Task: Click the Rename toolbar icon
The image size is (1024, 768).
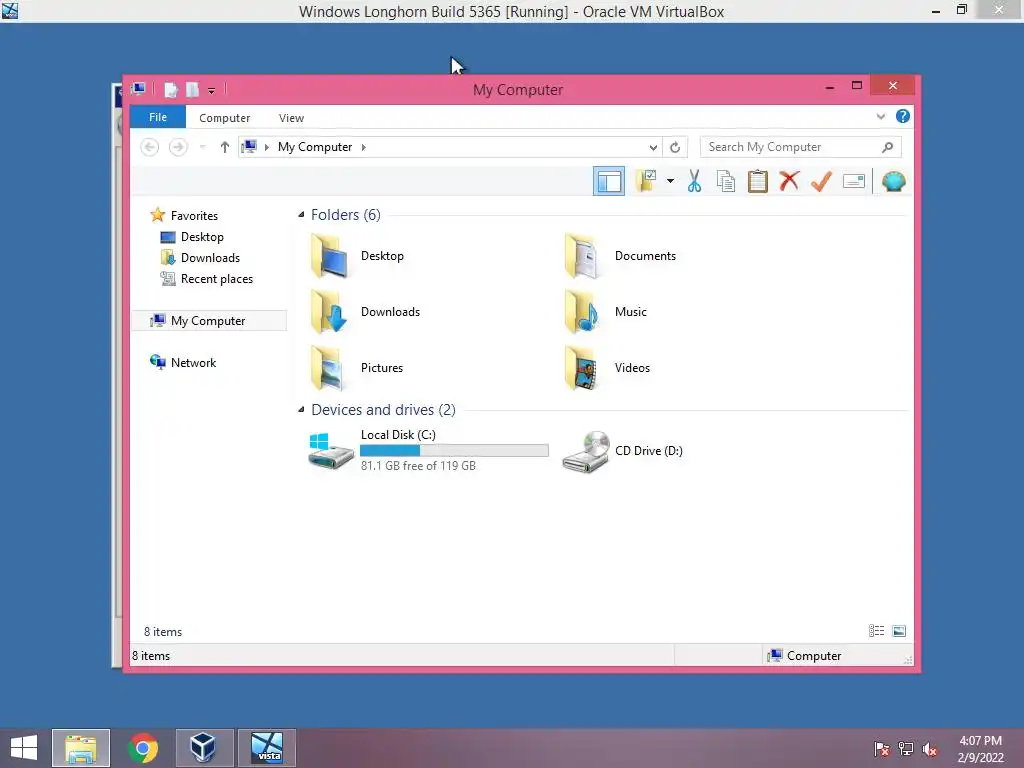Action: click(x=854, y=182)
